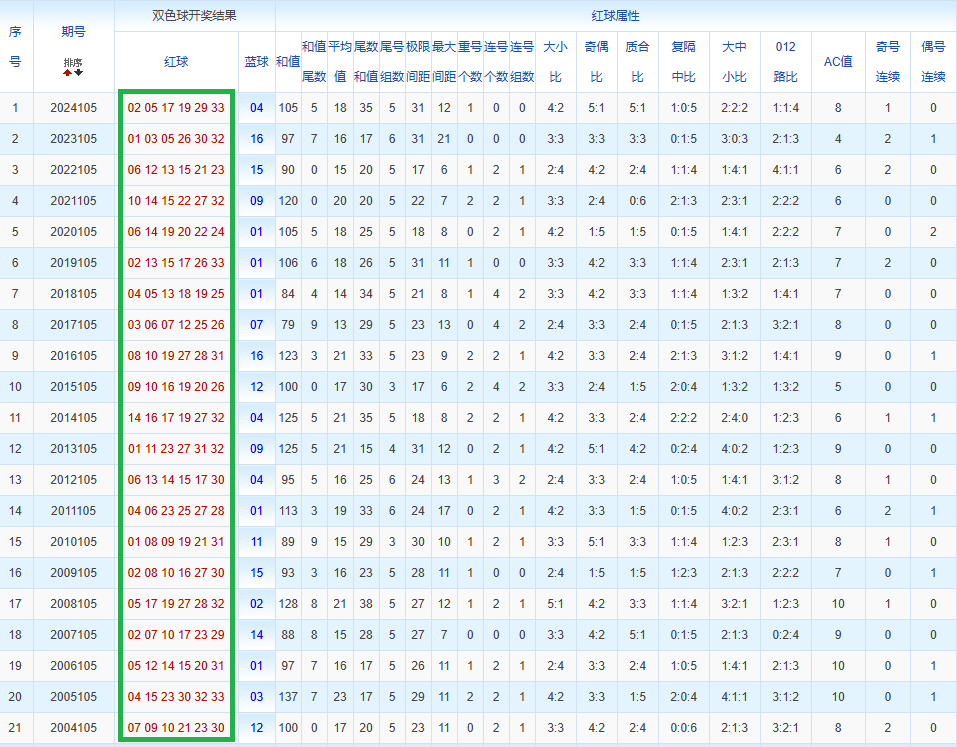The image size is (957, 747).
Task: Click the 奇偶比 column header
Action: click(x=597, y=62)
